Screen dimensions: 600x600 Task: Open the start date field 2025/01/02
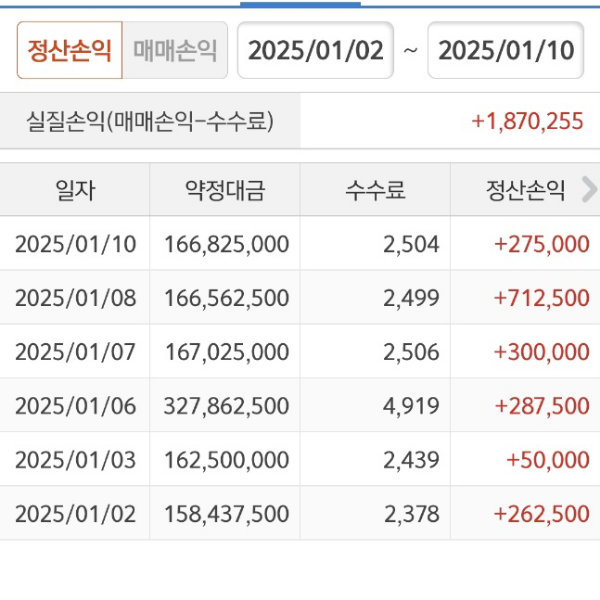coord(316,50)
